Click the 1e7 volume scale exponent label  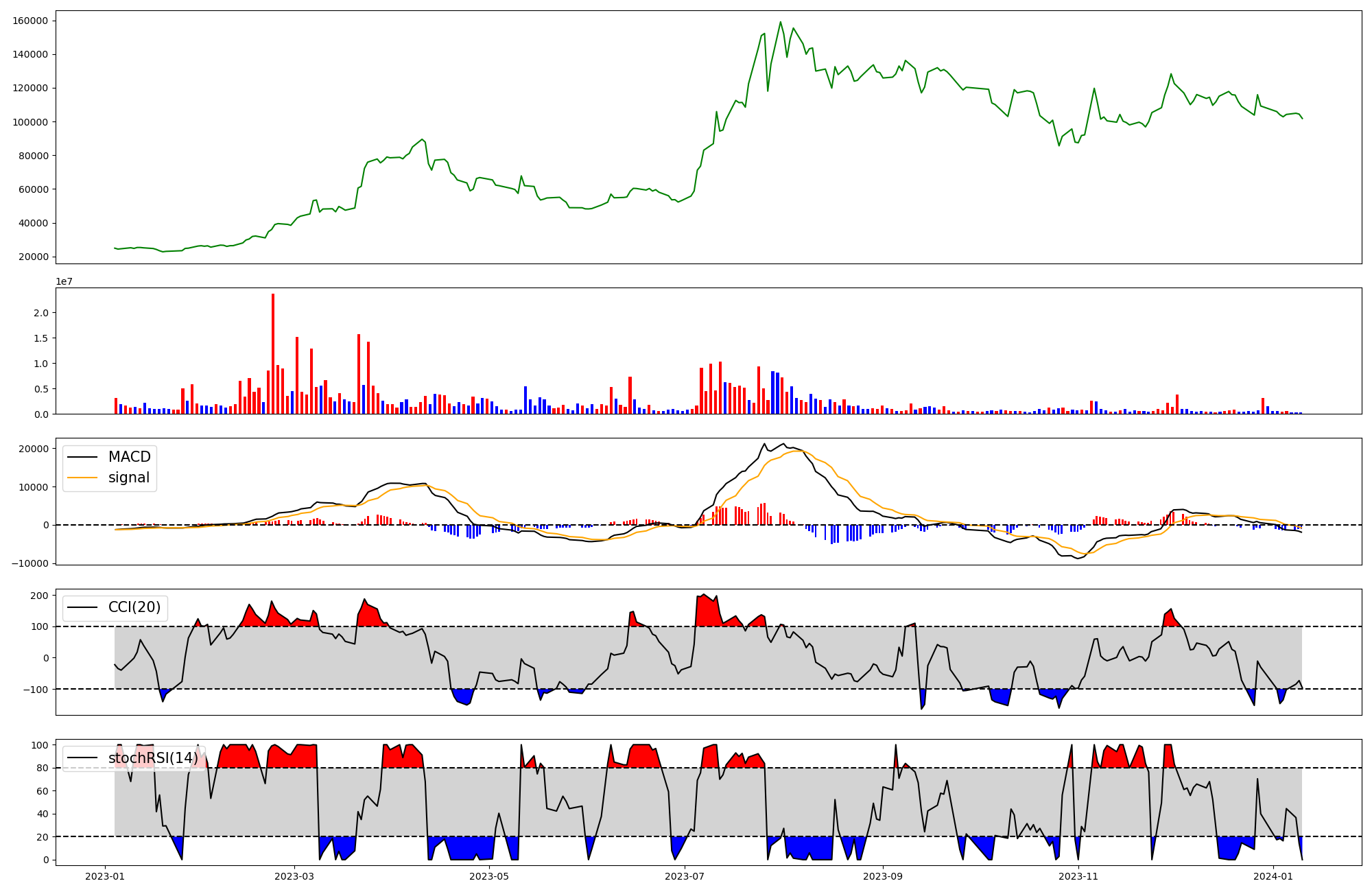[x=64, y=282]
